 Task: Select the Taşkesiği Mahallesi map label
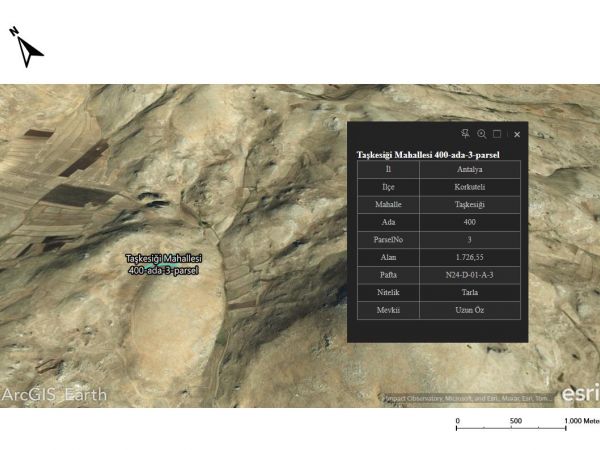click(163, 264)
